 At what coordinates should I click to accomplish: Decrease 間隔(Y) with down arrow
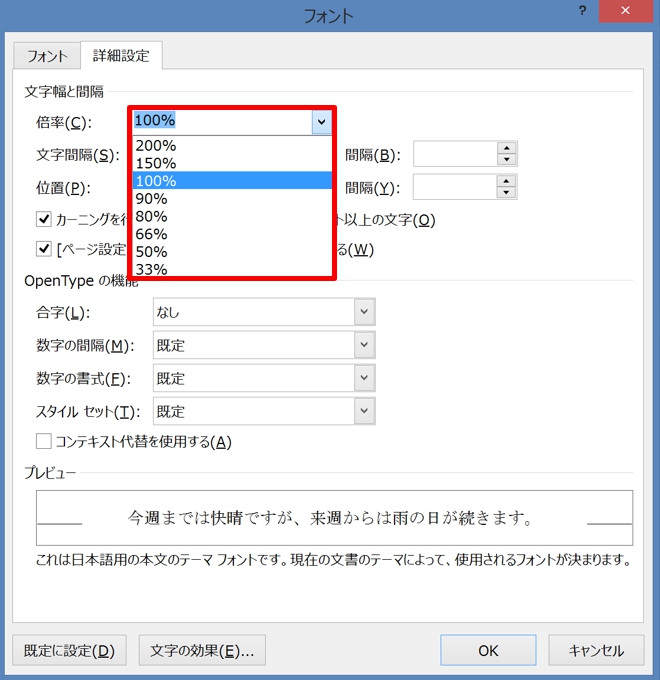pos(506,193)
